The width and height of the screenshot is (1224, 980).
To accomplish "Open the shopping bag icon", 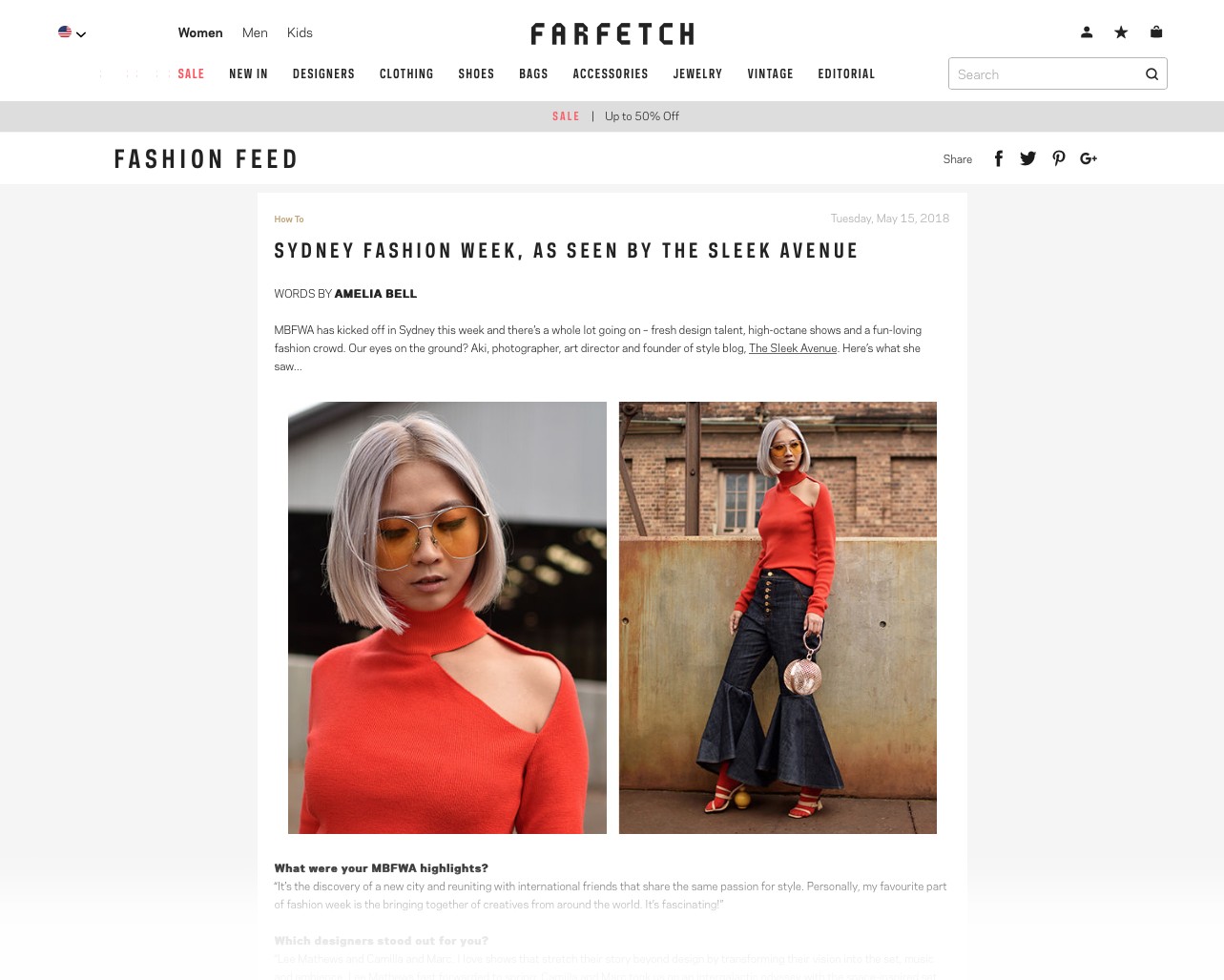I will point(1156,31).
